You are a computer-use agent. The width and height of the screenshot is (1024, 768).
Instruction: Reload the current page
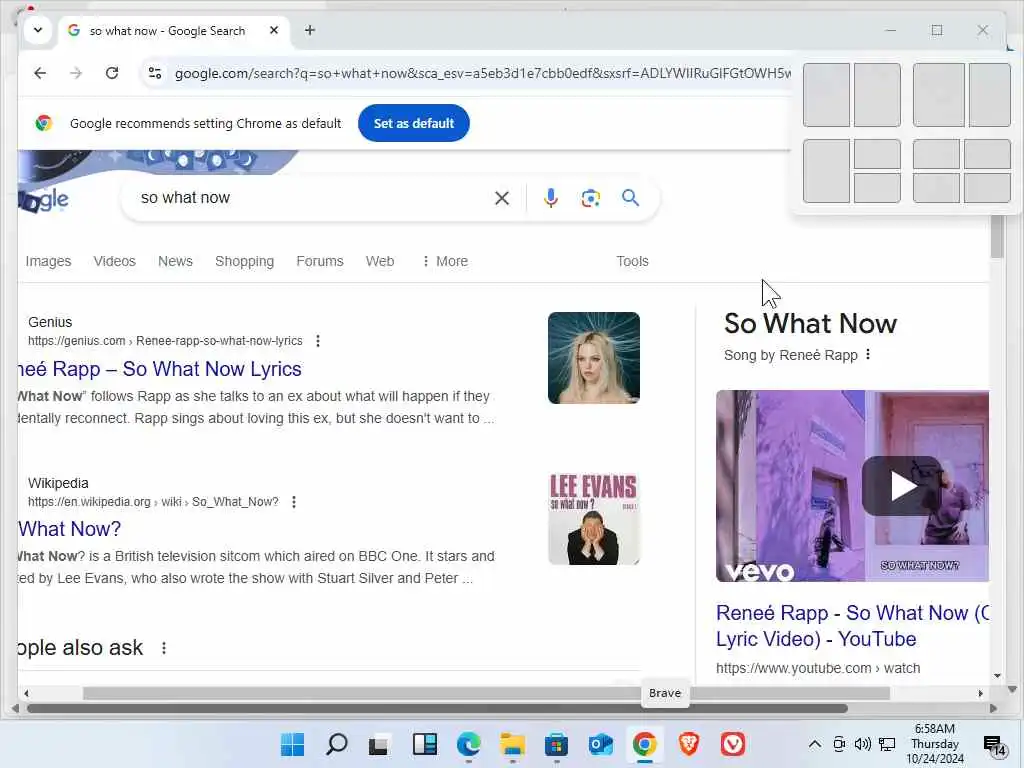(x=112, y=73)
